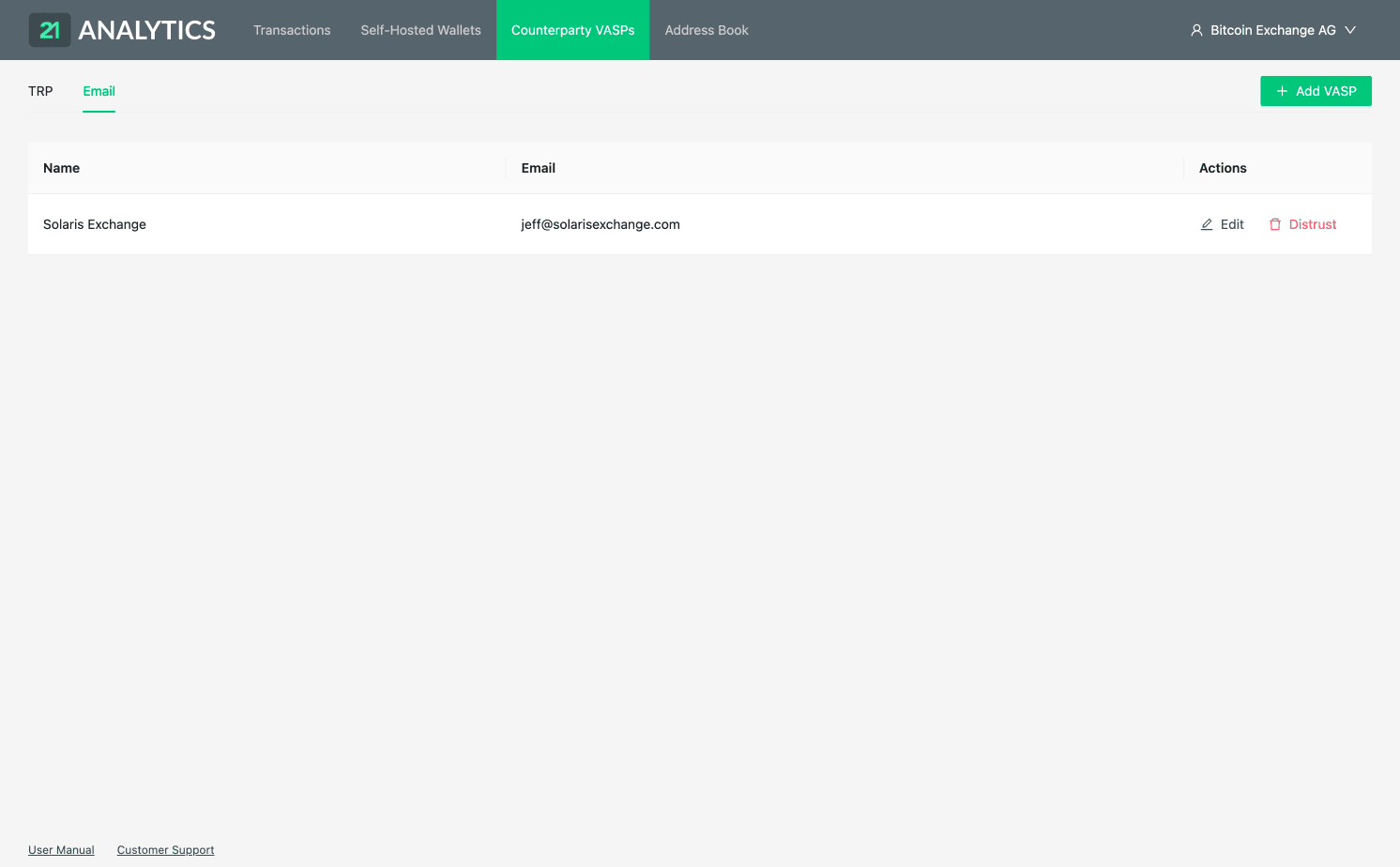Image resolution: width=1400 pixels, height=867 pixels.
Task: Click the plus icon on Add VASP button
Action: [x=1282, y=91]
